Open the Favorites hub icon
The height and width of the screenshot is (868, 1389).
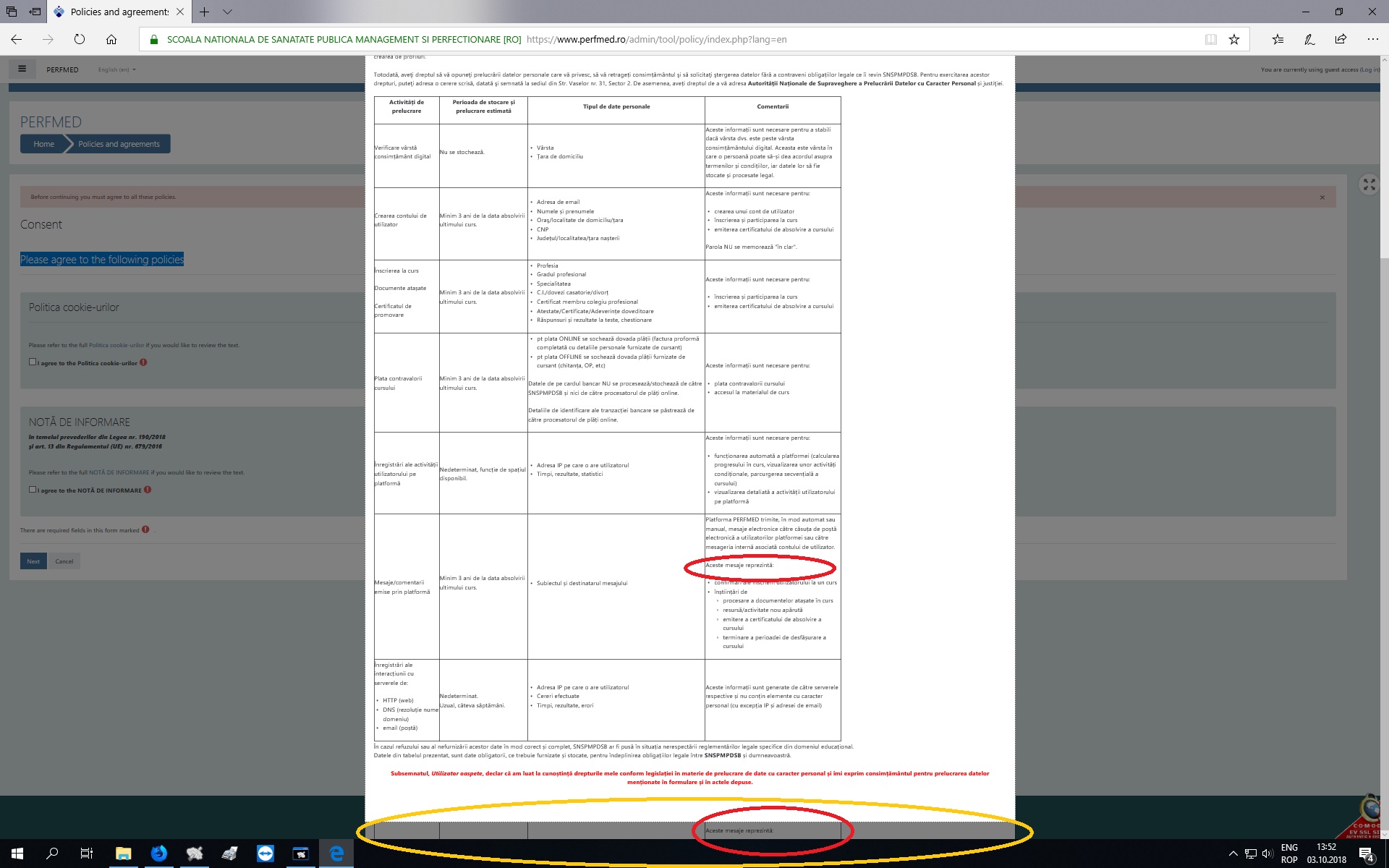point(1278,39)
